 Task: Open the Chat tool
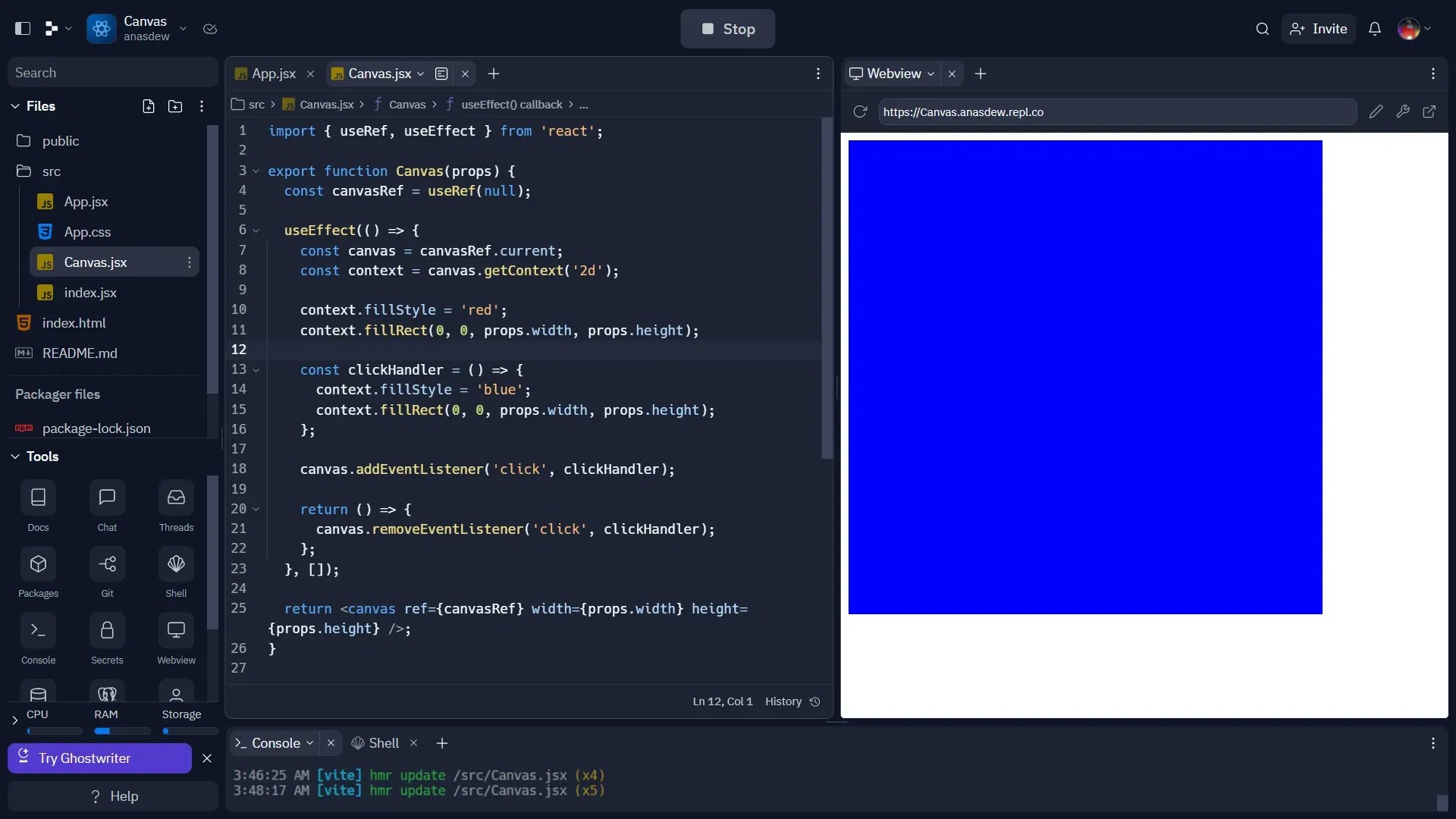point(107,507)
